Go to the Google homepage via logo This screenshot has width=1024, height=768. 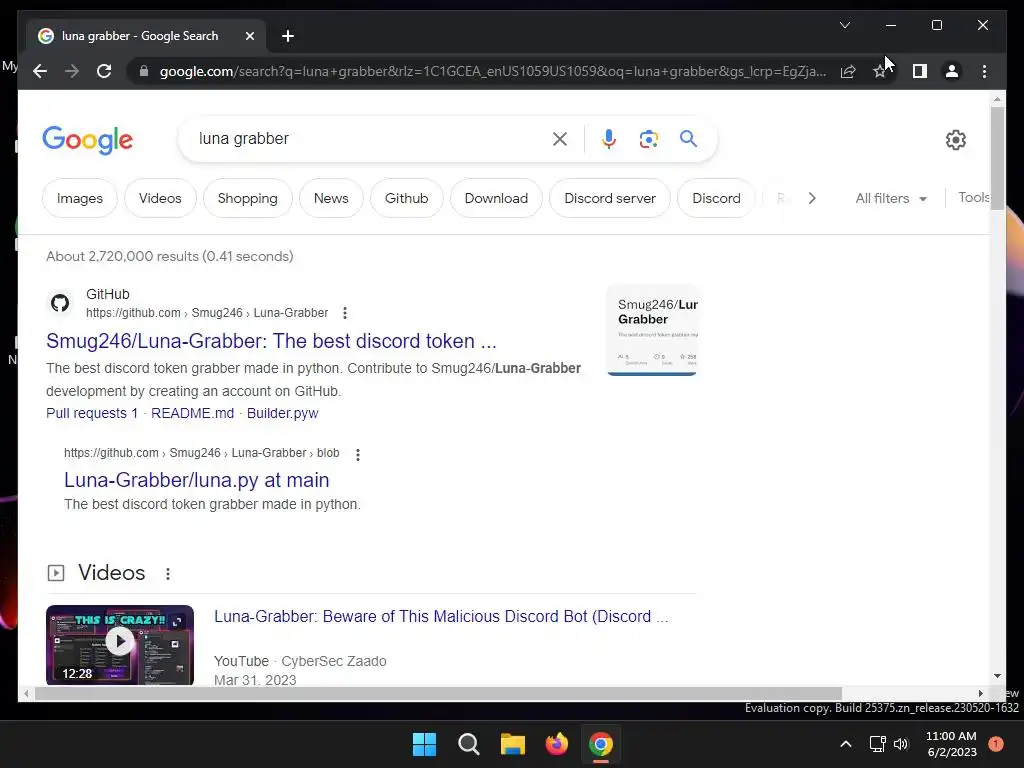point(88,139)
